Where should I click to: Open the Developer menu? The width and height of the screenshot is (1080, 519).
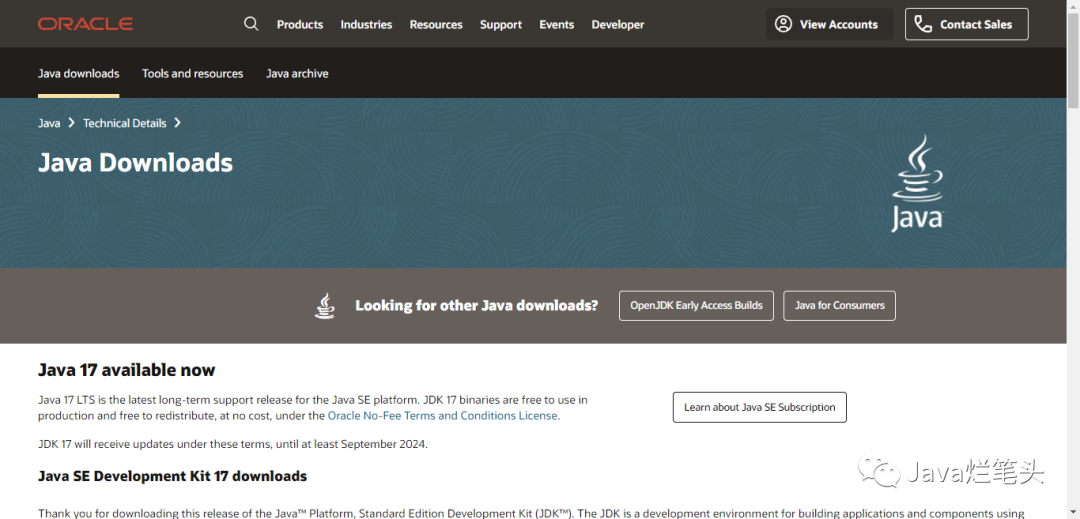pyautogui.click(x=618, y=24)
